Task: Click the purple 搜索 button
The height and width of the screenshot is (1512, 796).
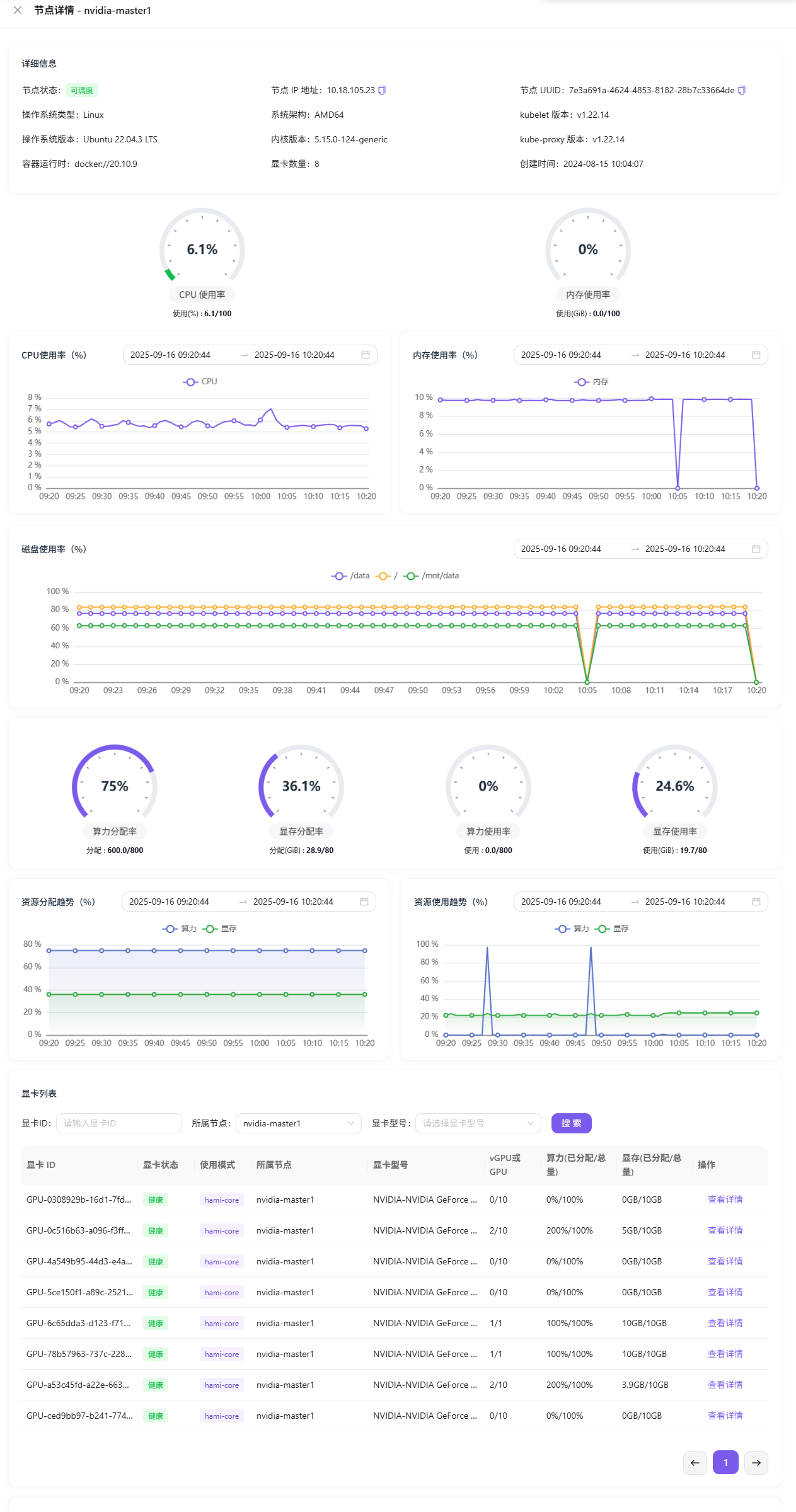Action: [571, 1123]
